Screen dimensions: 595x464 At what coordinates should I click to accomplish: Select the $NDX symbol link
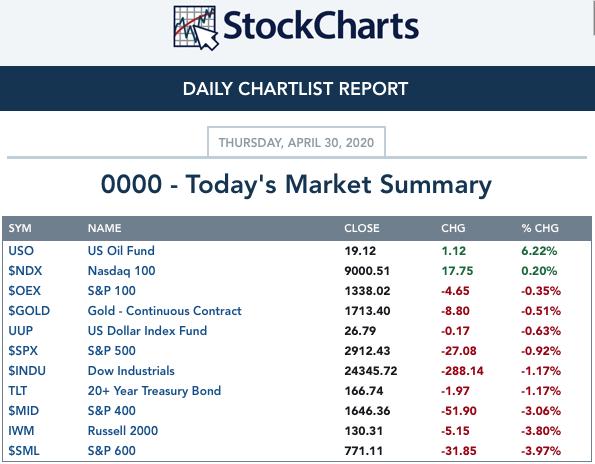[x=25, y=271]
